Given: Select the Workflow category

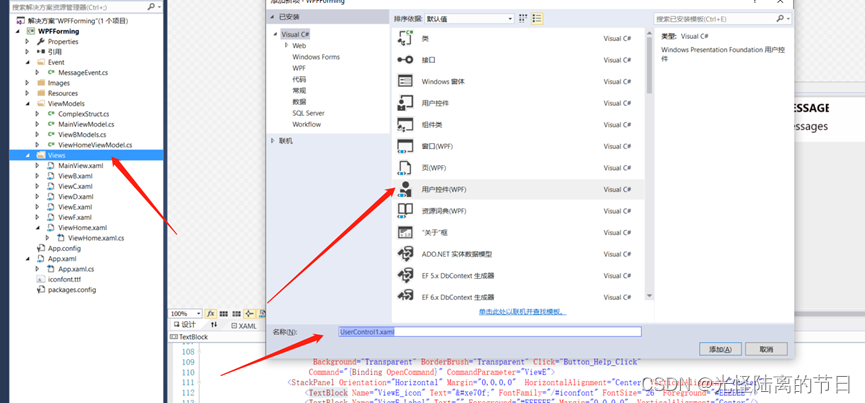Looking at the screenshot, I should (307, 125).
